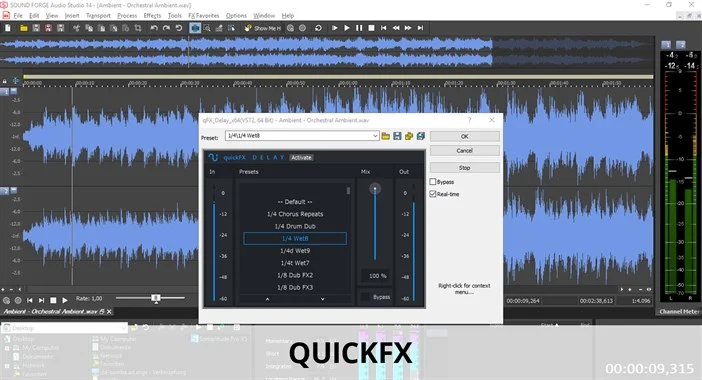
Task: Click the Activate button for quickFX Delay
Action: tap(301, 158)
